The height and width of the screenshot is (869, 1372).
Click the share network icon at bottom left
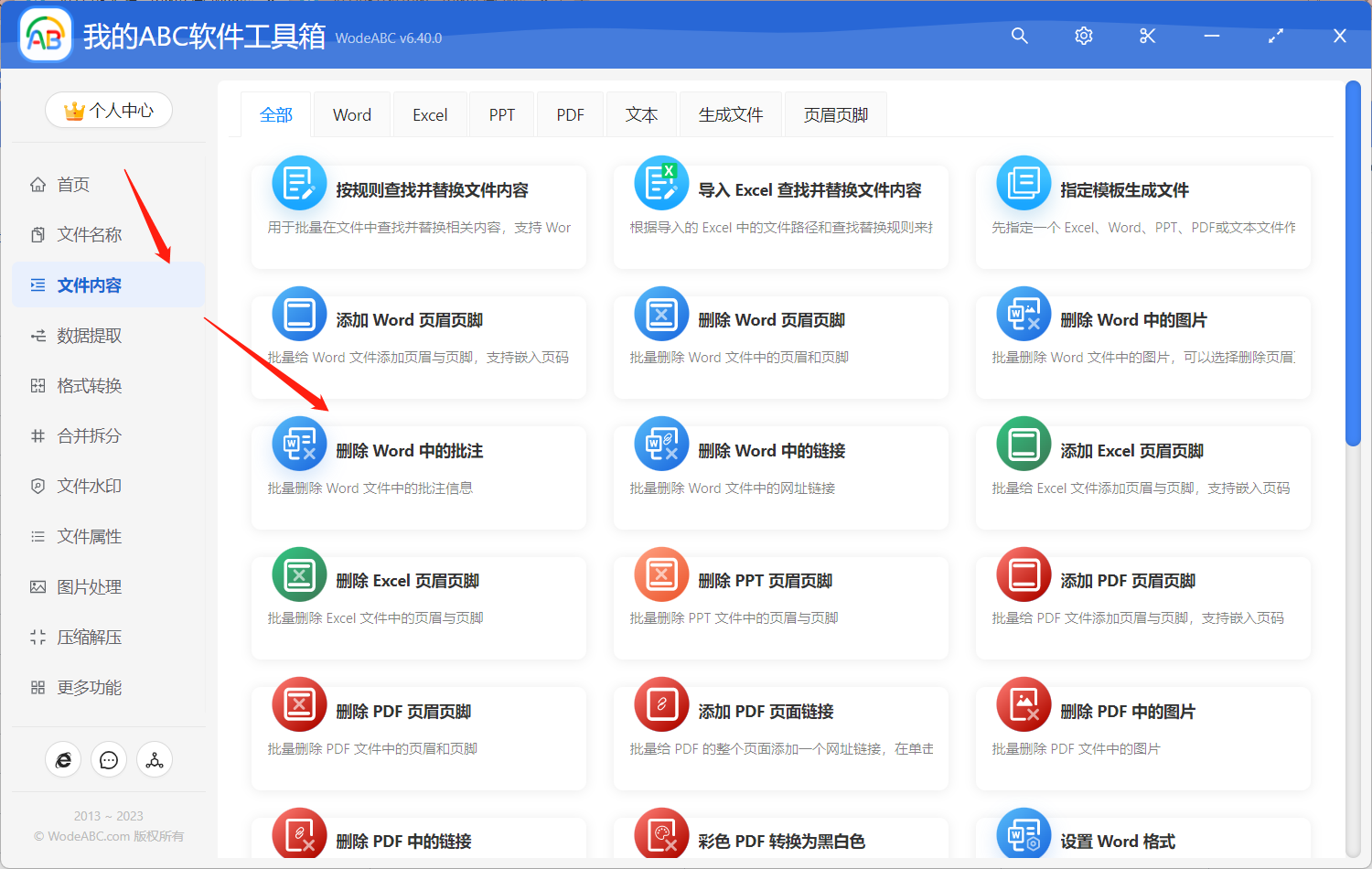[154, 759]
